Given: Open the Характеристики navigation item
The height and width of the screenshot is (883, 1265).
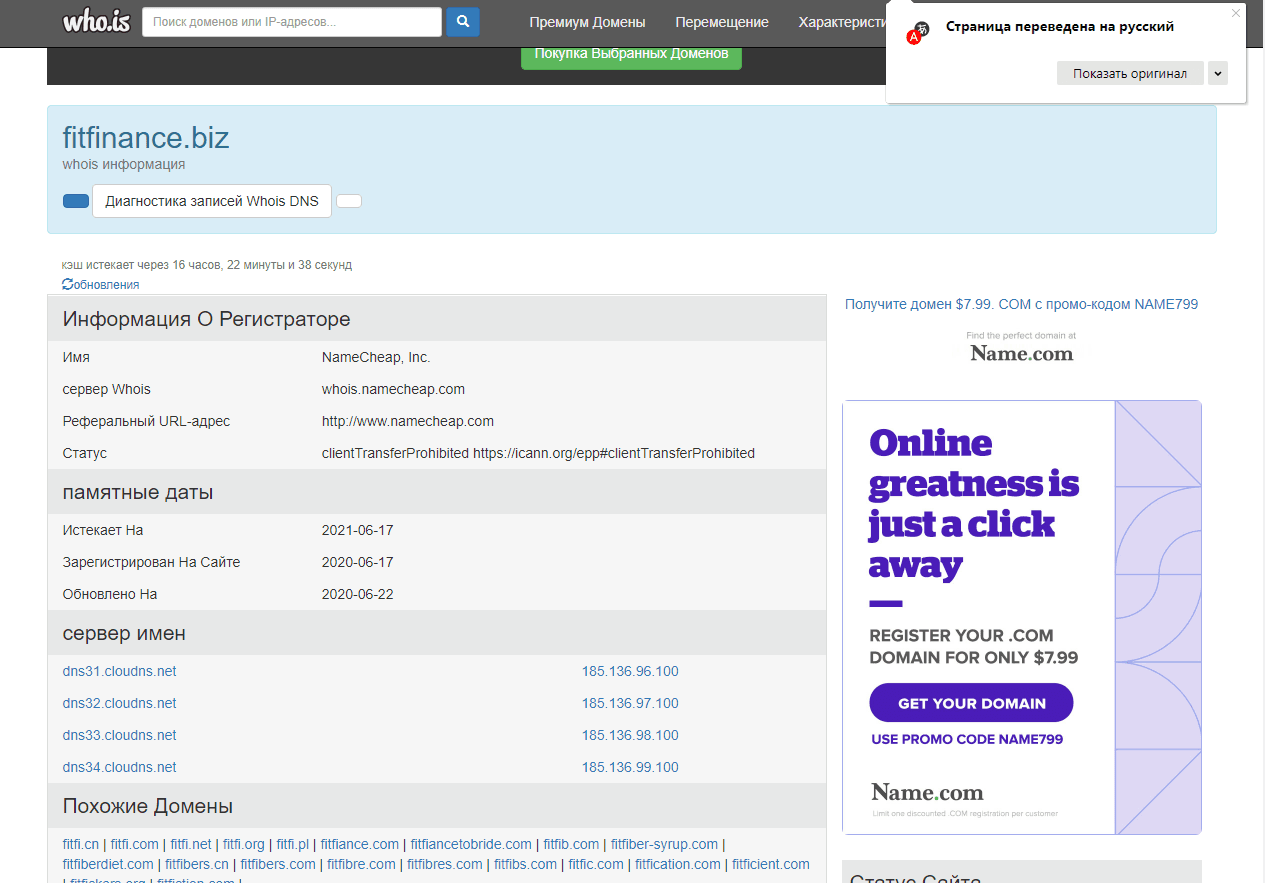Looking at the screenshot, I should coord(842,22).
